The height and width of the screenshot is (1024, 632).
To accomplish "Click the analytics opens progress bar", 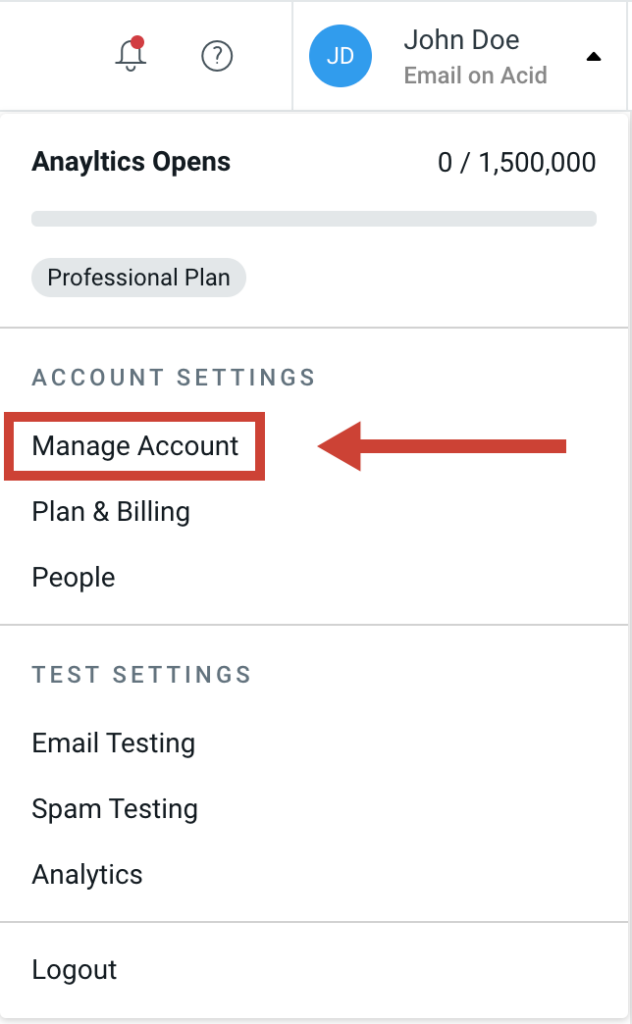I will tap(314, 219).
